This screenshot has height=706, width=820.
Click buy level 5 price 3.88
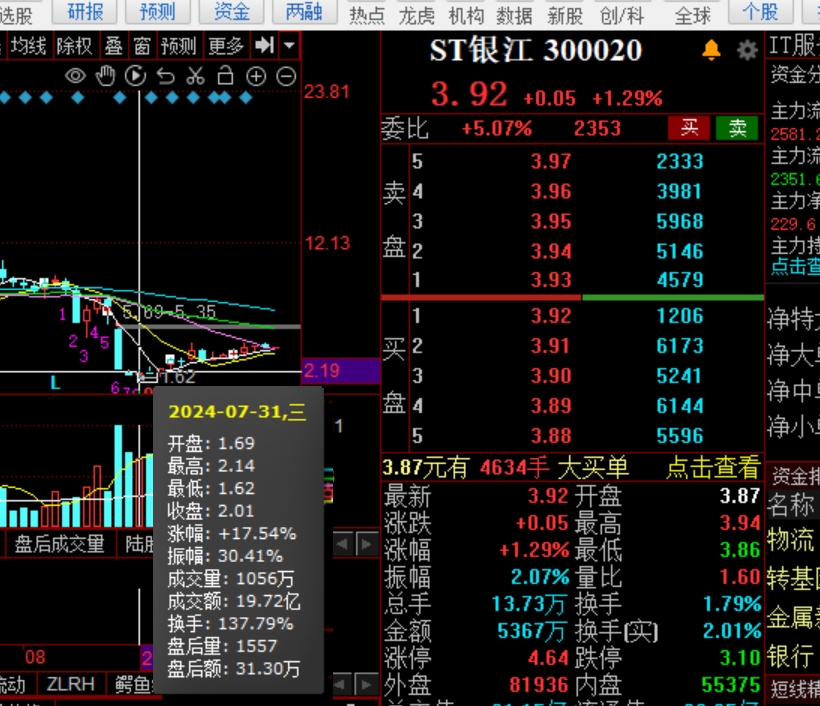[x=551, y=436]
